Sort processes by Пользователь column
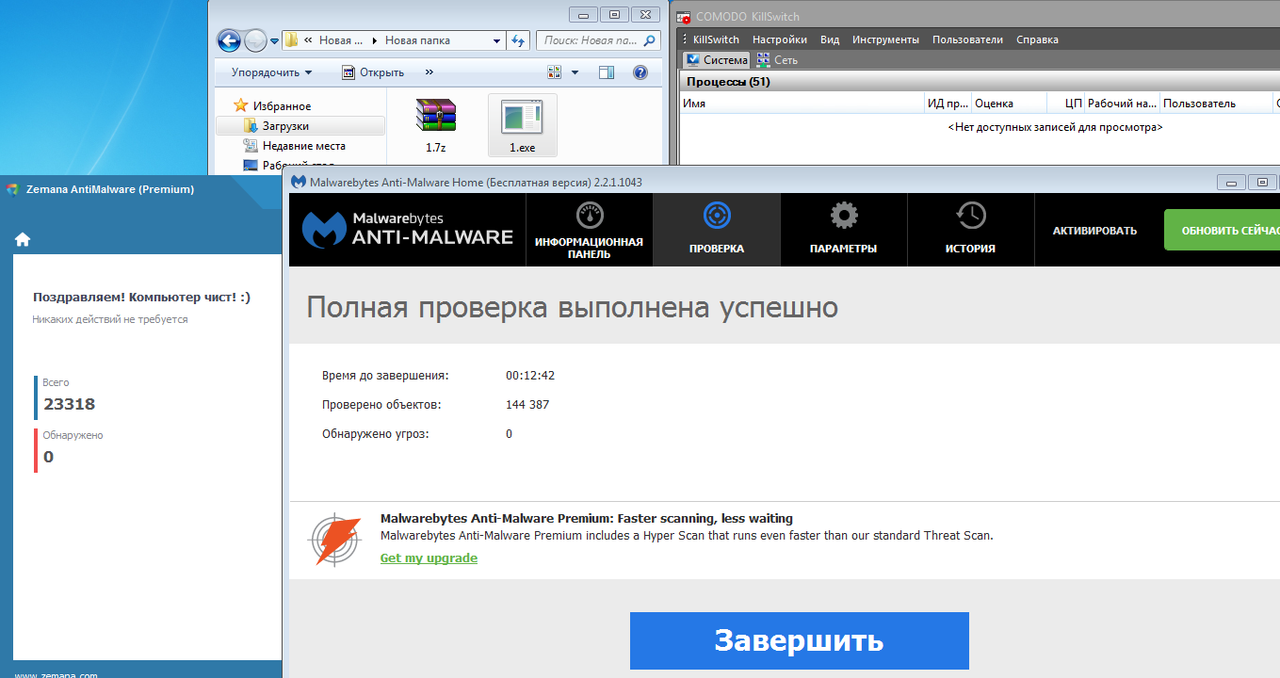Screen dimensions: 1280x678 pyautogui.click(x=1216, y=103)
